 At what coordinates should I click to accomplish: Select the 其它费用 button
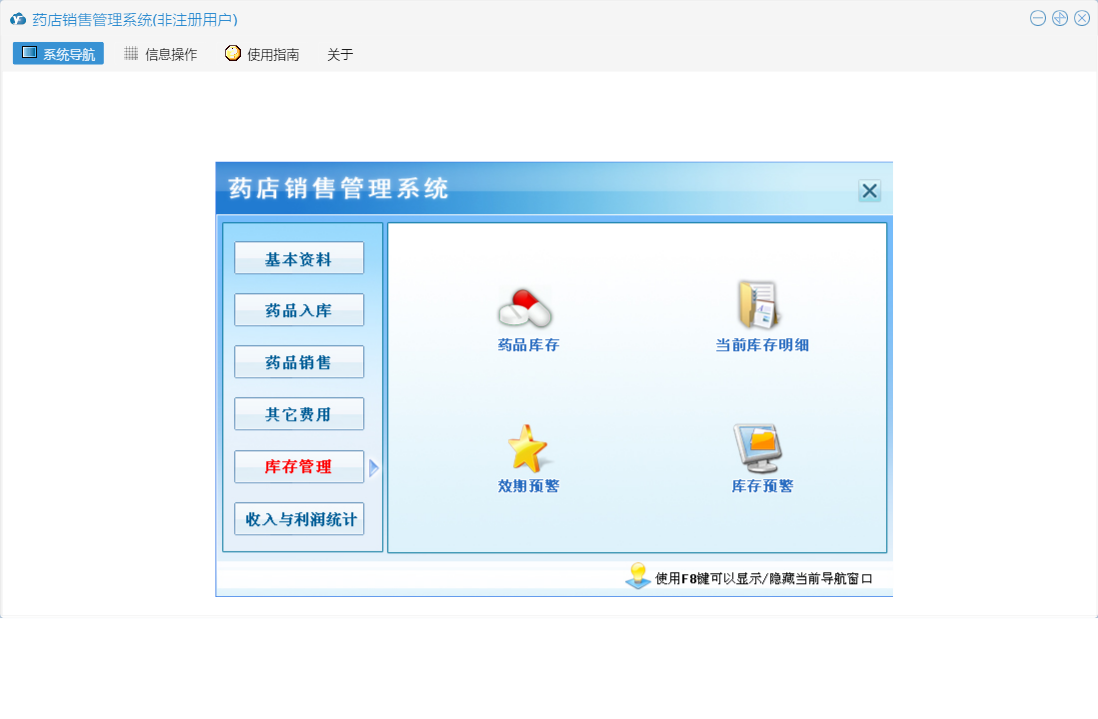click(x=299, y=414)
